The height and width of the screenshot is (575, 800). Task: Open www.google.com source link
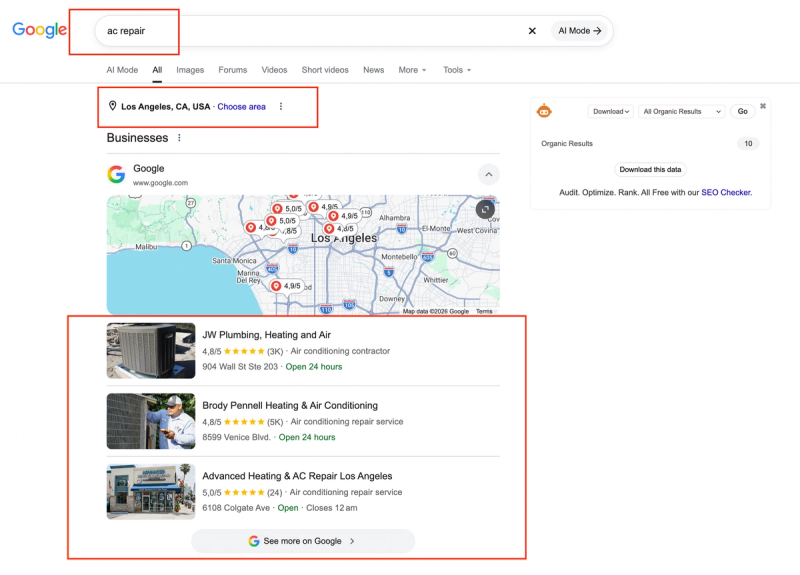160,183
